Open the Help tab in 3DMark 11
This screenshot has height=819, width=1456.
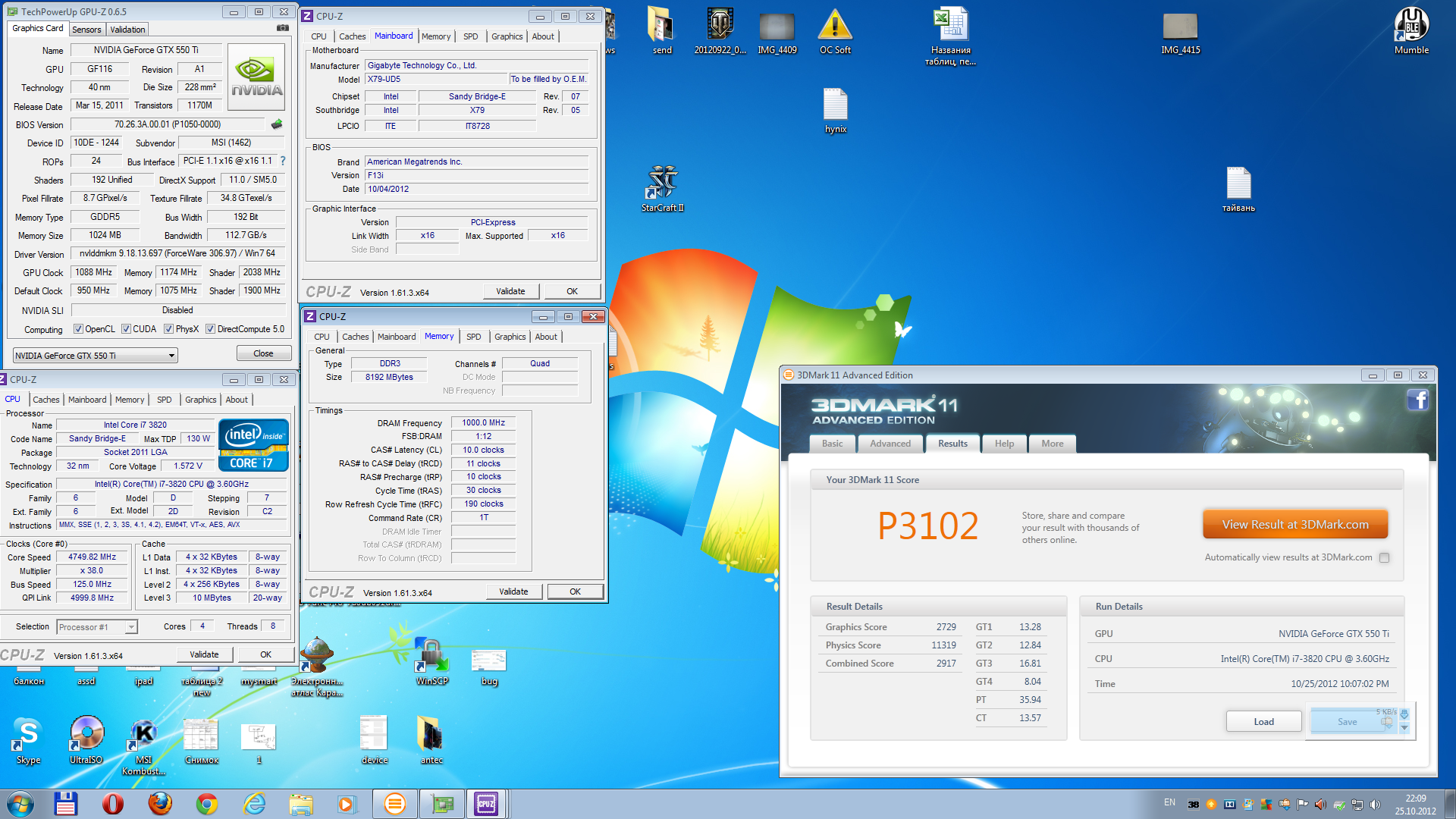click(x=1004, y=444)
